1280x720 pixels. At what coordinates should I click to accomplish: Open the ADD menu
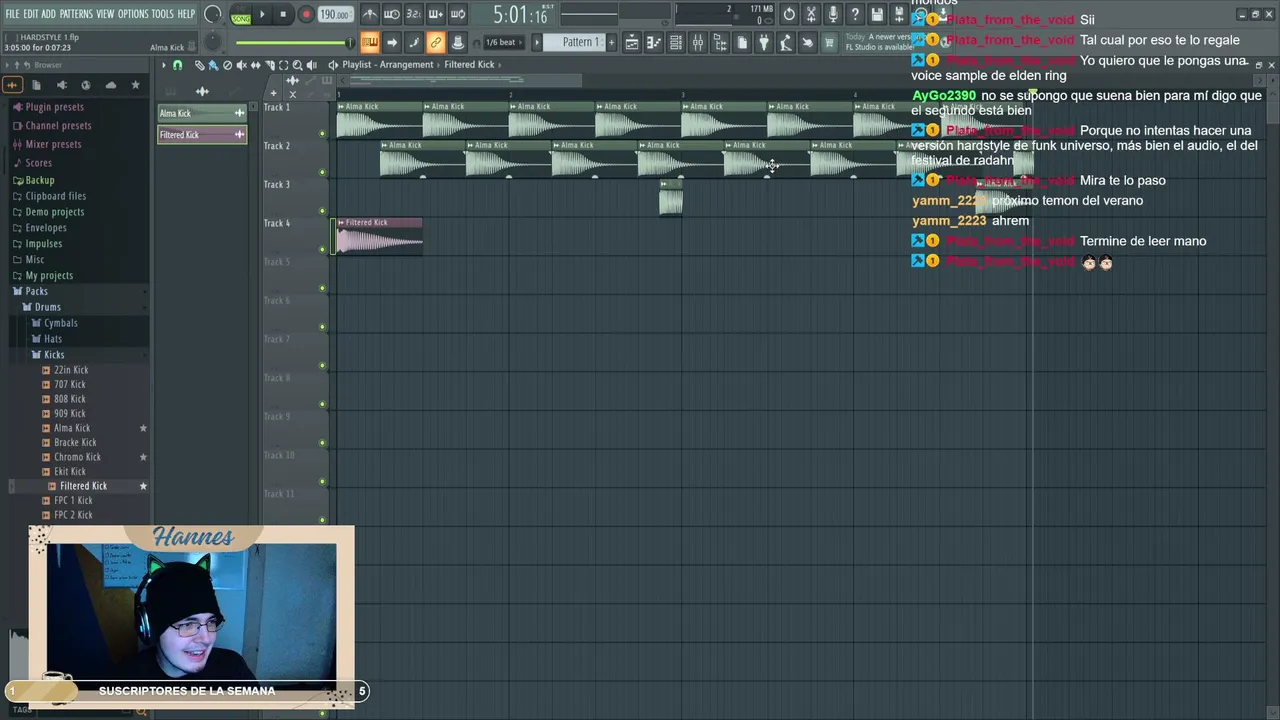[48, 14]
